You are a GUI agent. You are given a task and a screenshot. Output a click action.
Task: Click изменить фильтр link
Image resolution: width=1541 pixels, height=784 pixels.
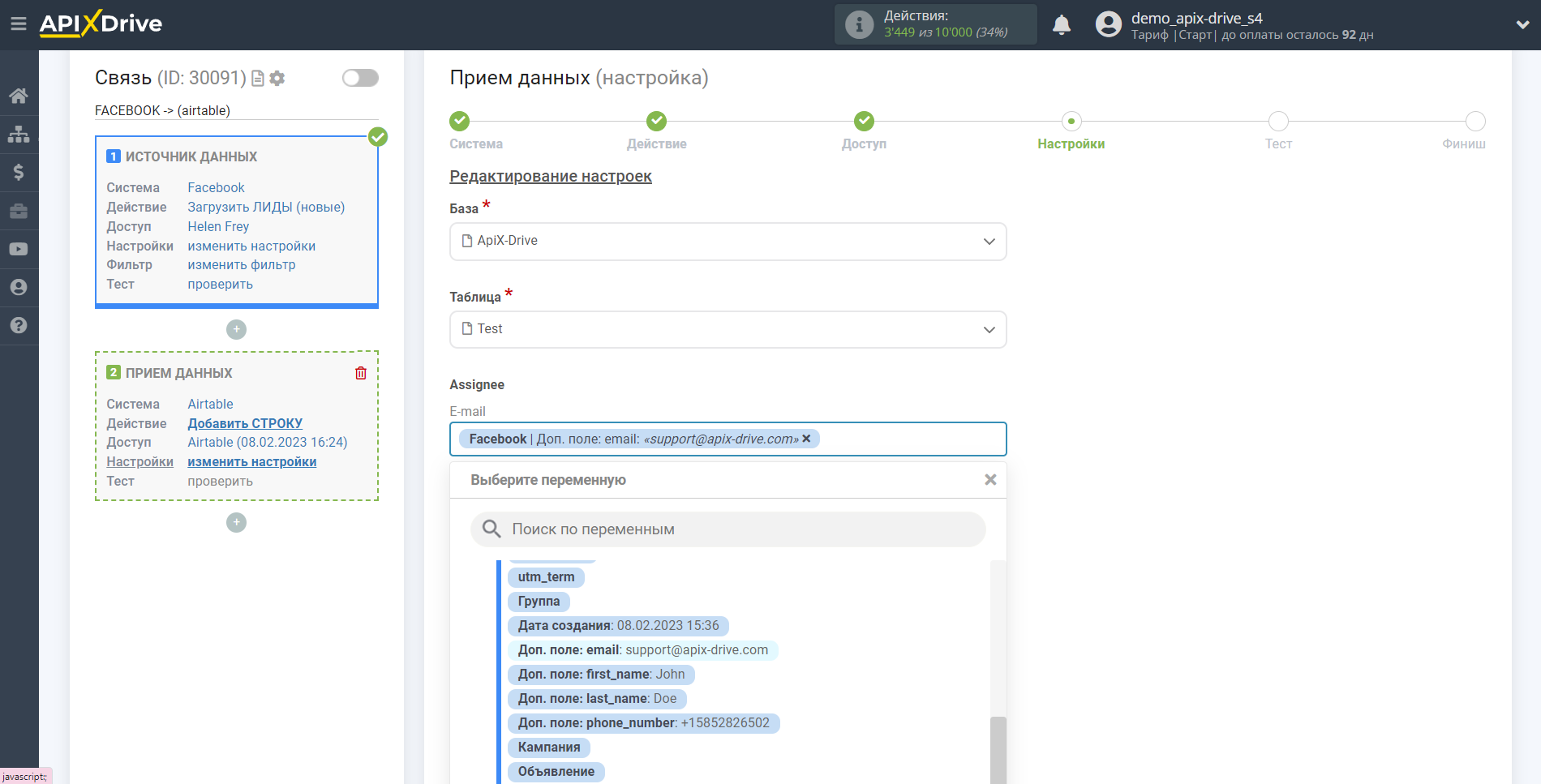242,264
